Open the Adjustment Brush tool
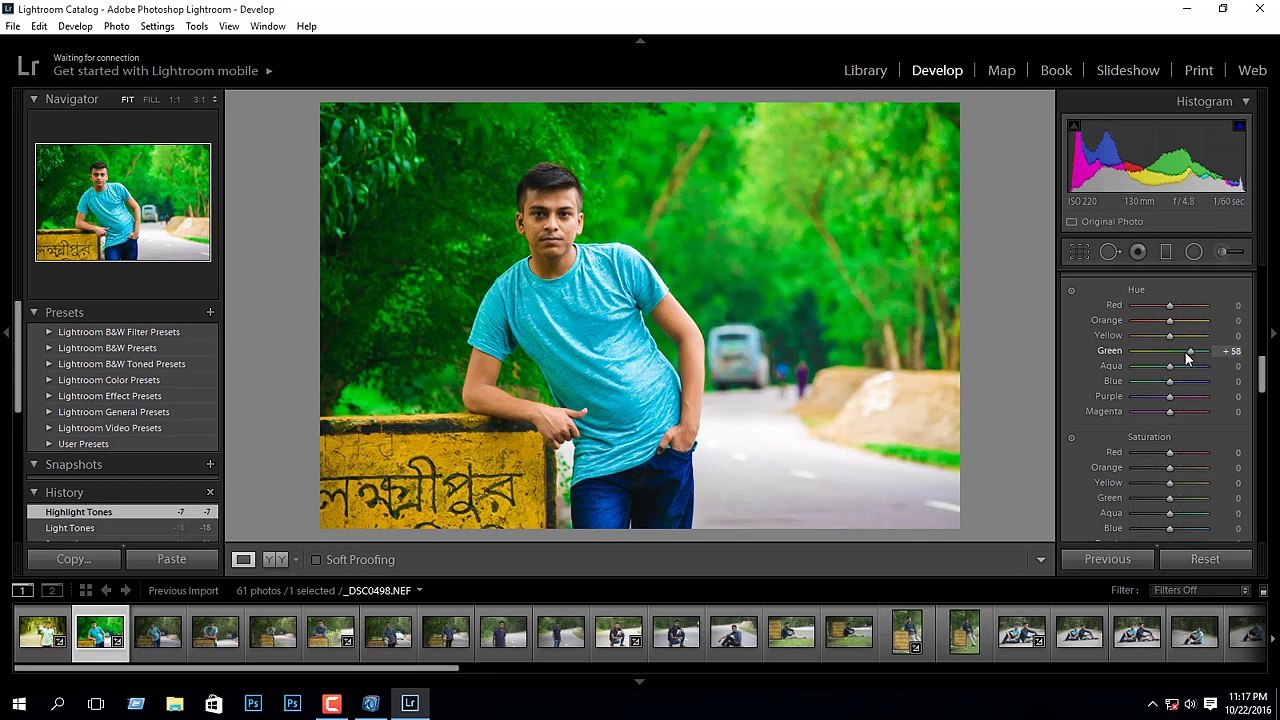 pos(1231,252)
